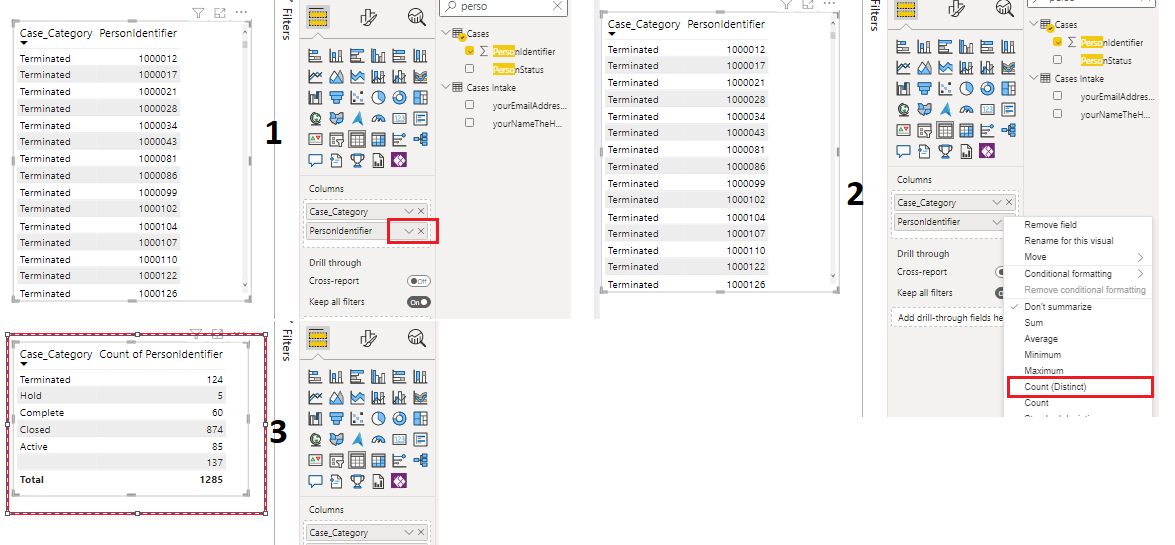The height and width of the screenshot is (545, 1175).
Task: Pick Multi-row card beside the Count of PersonIdentifier table
Action: click(x=420, y=439)
